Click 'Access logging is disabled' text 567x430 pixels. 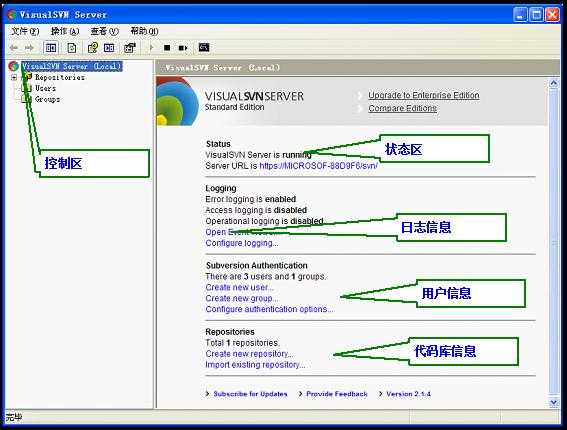tap(256, 210)
